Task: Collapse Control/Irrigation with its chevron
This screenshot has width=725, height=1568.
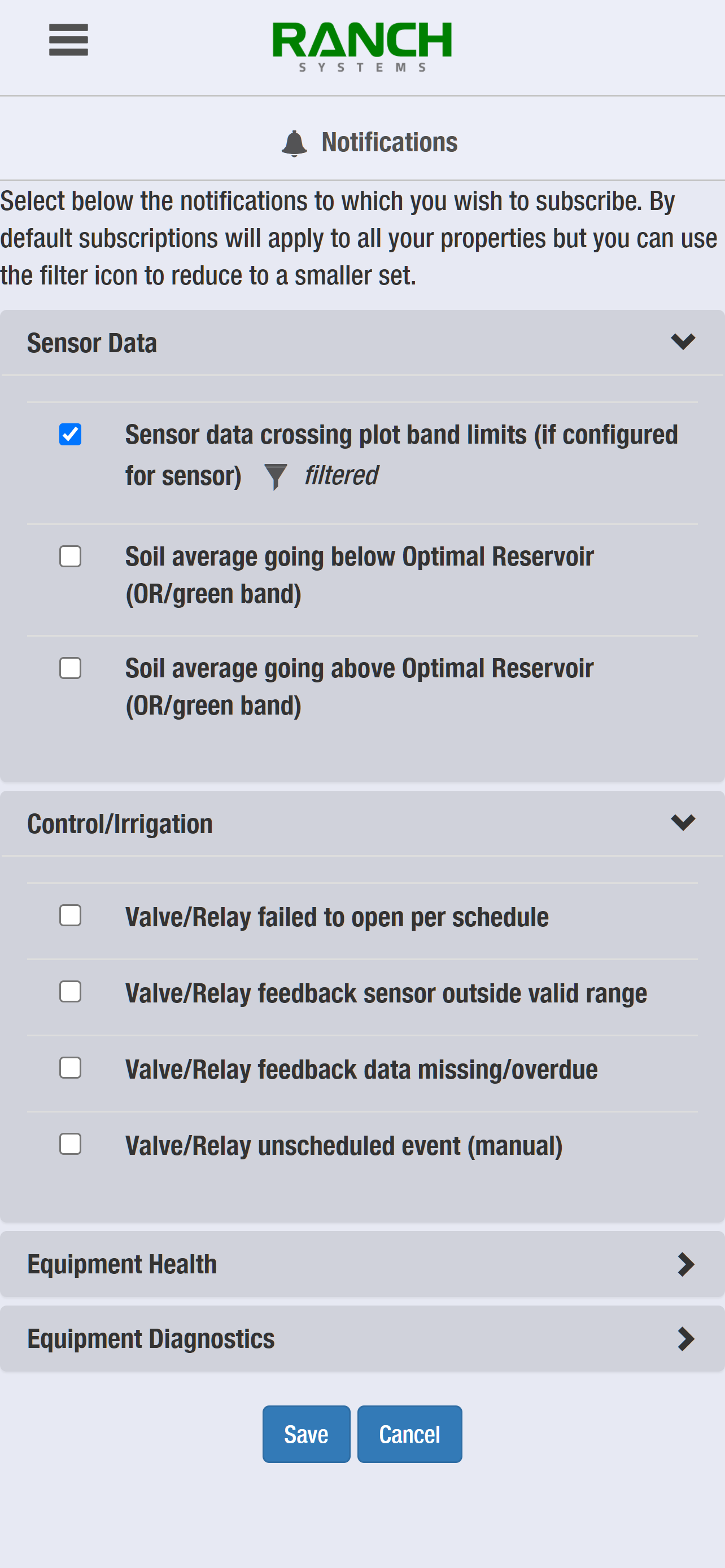Action: [683, 823]
